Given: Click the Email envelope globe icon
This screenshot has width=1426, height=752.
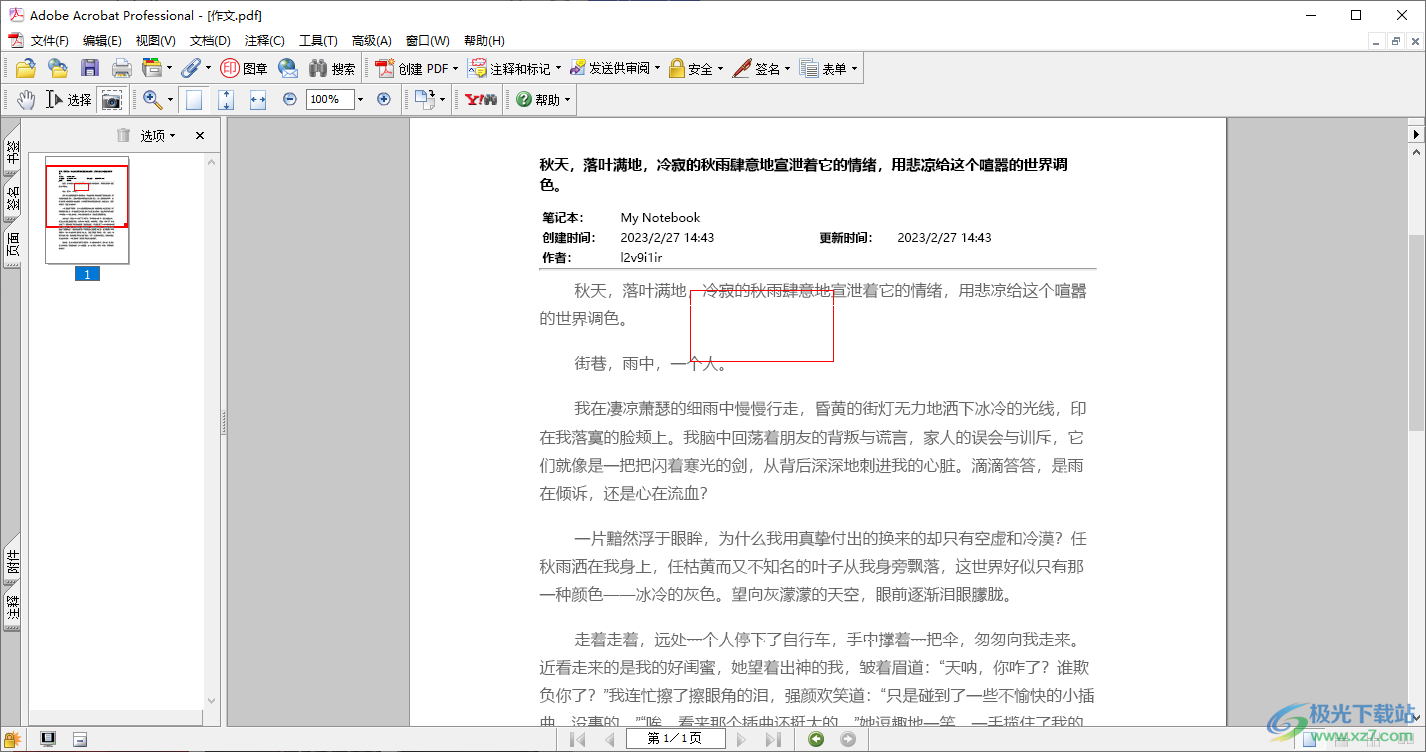Looking at the screenshot, I should pos(288,68).
